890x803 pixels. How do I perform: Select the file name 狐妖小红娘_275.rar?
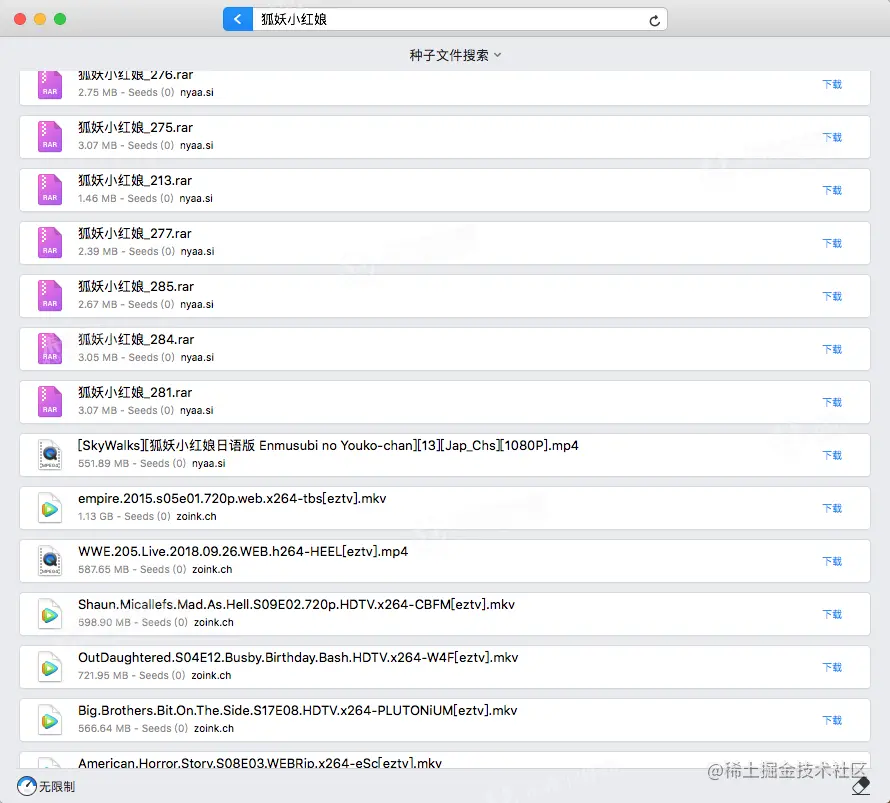point(135,128)
